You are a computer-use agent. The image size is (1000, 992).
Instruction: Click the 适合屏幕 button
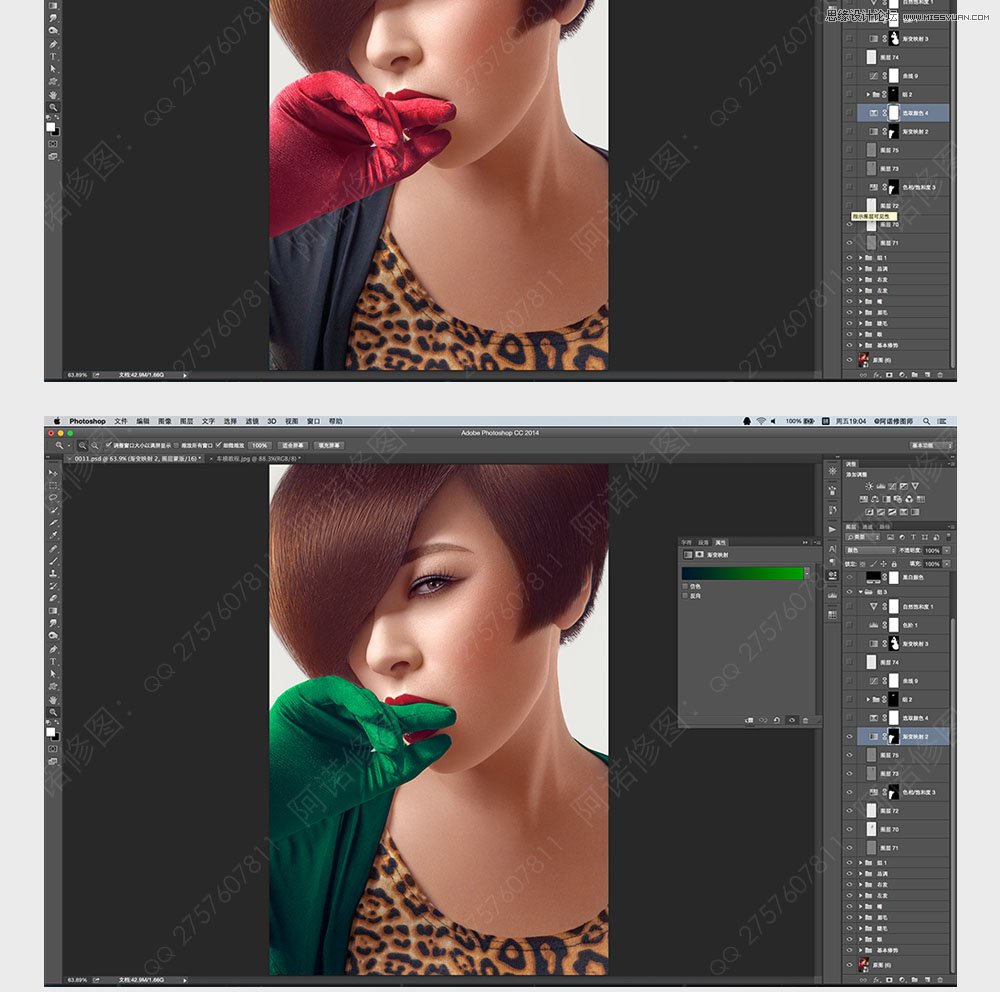pos(293,445)
